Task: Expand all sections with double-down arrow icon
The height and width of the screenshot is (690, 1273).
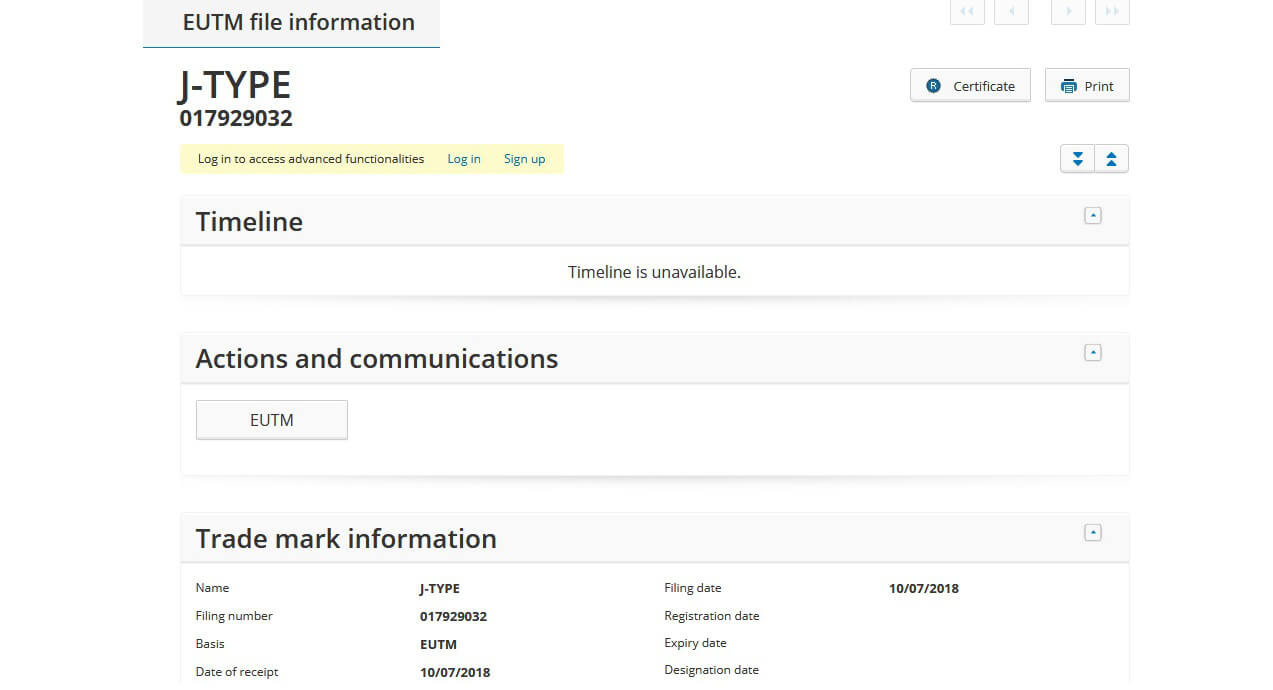Action: tap(1077, 159)
